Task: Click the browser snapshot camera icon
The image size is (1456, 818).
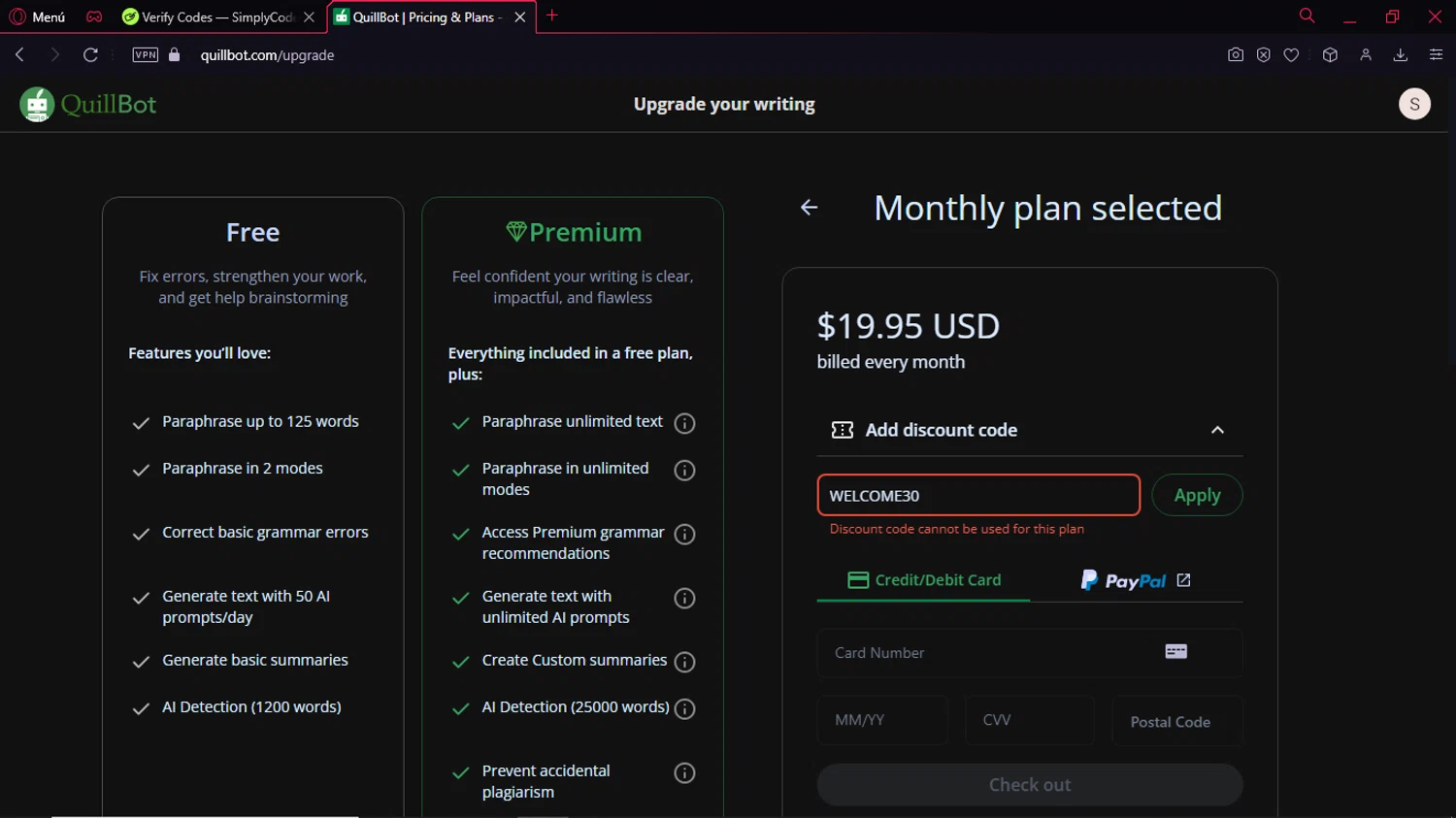Action: tap(1235, 55)
